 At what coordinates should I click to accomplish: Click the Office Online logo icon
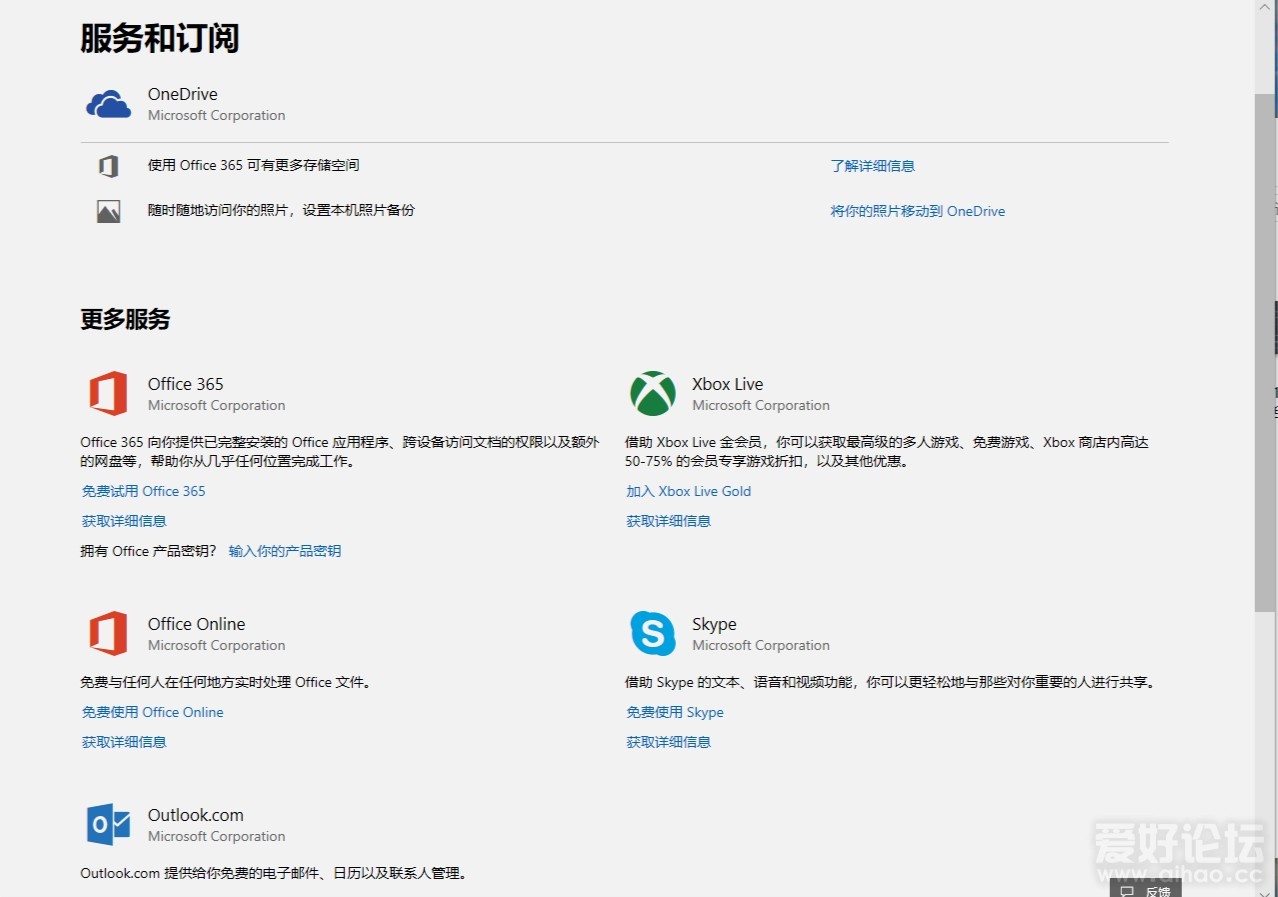[x=108, y=633]
